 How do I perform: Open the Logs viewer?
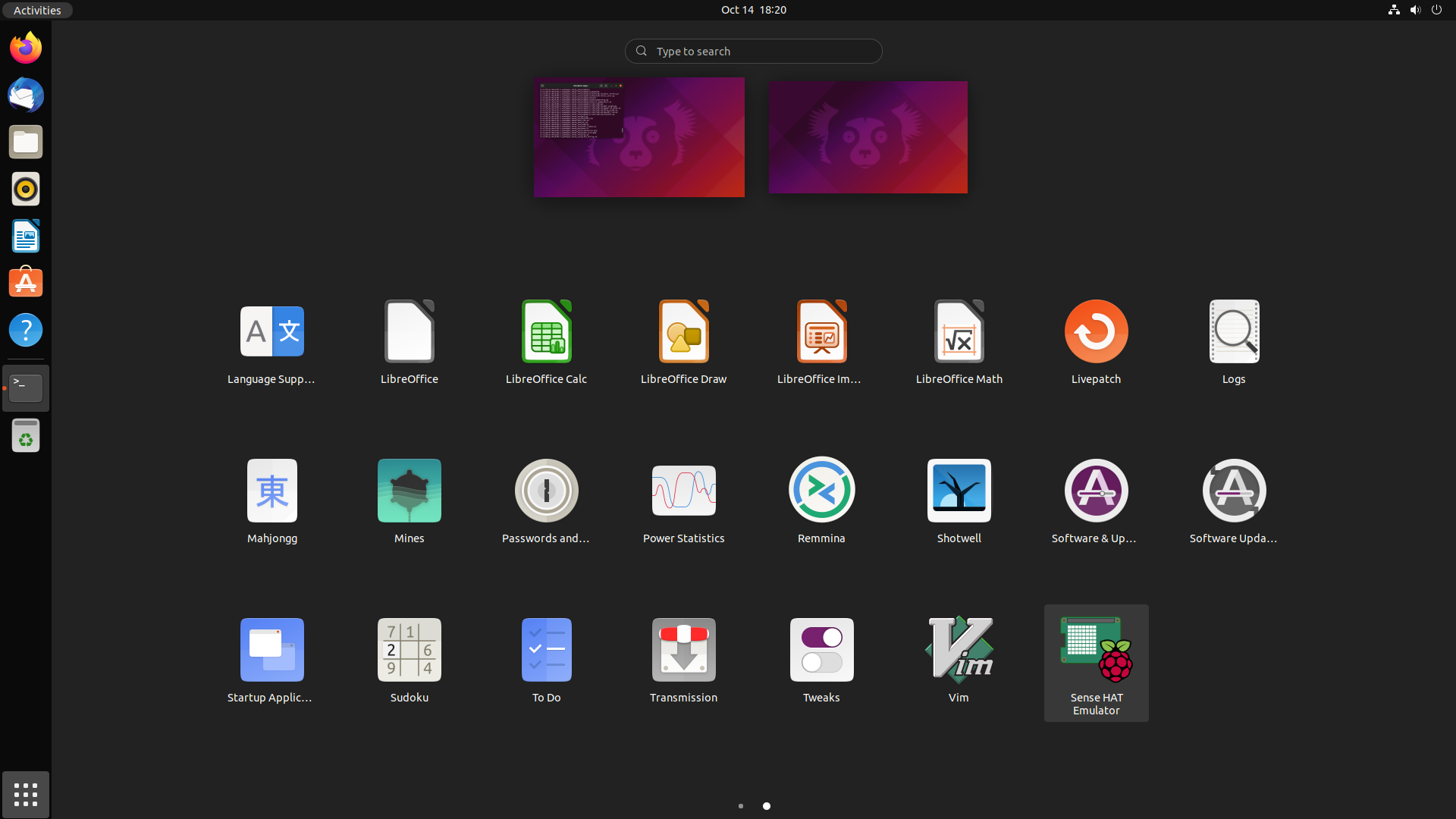coord(1234,343)
